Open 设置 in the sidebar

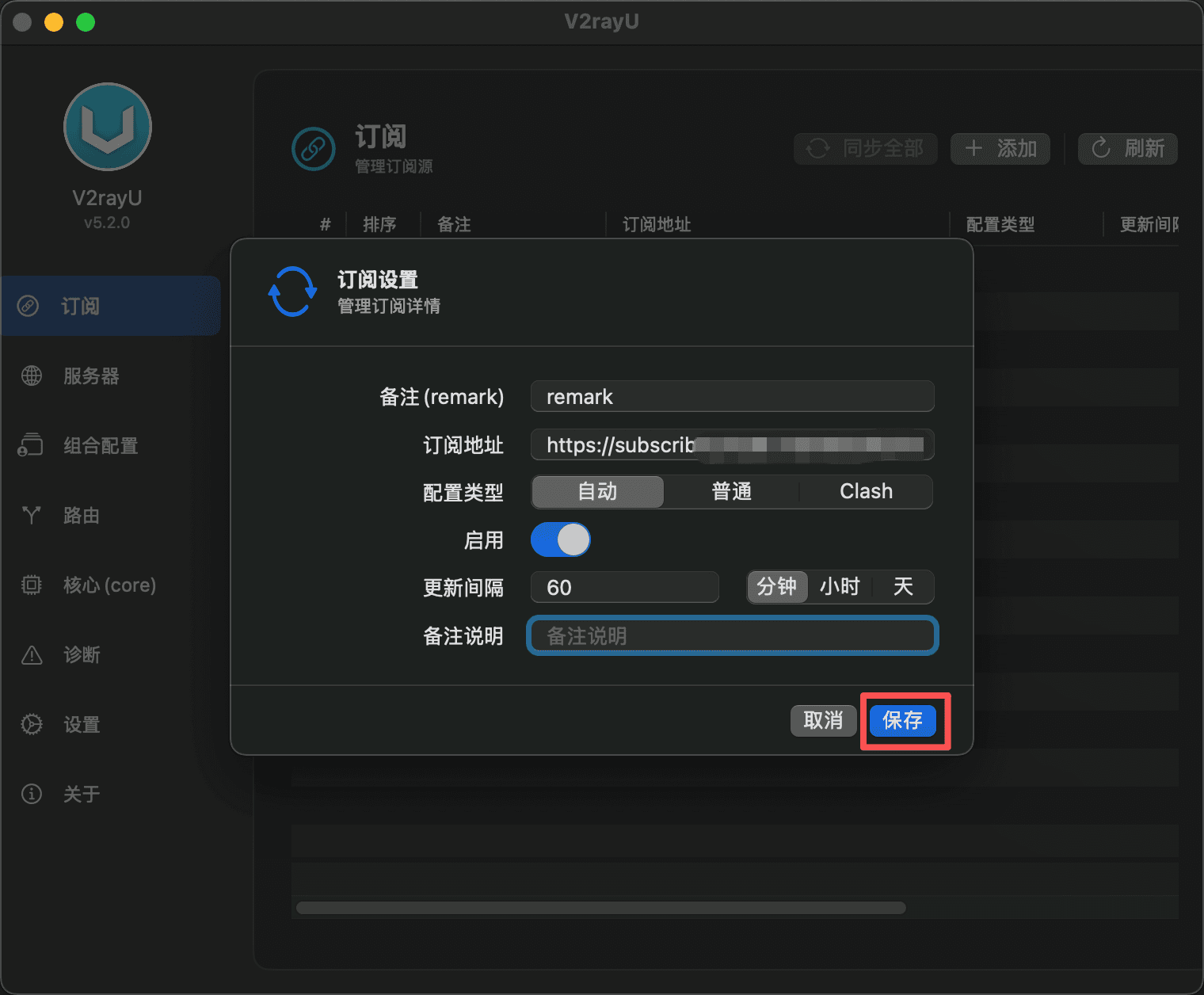111,724
